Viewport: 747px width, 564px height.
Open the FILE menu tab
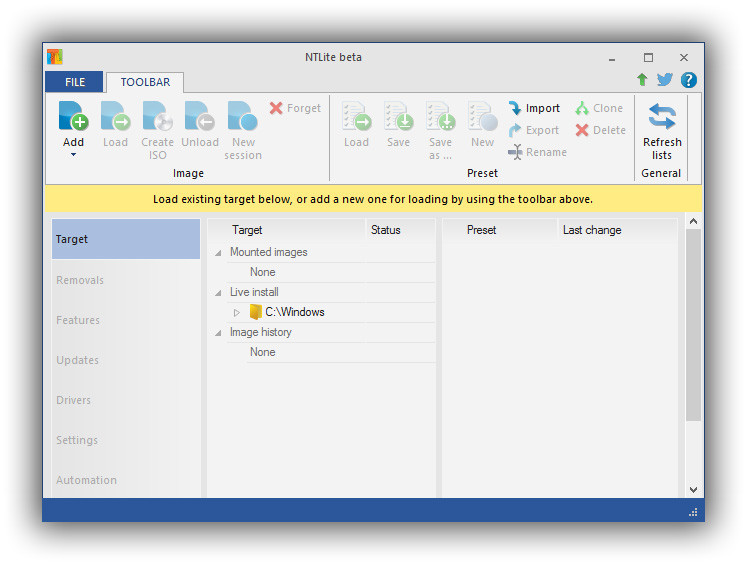click(75, 82)
